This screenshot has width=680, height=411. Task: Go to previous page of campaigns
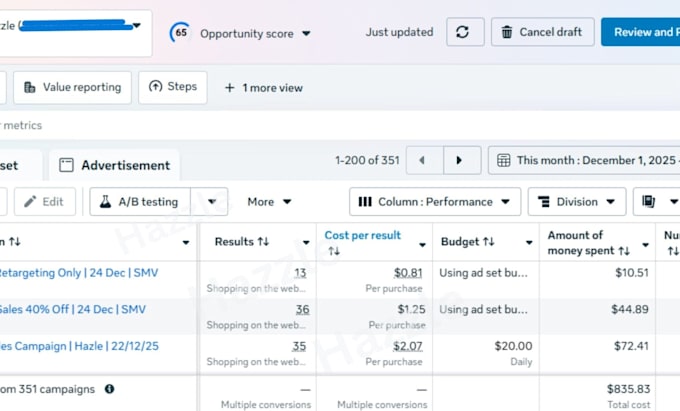pos(425,160)
